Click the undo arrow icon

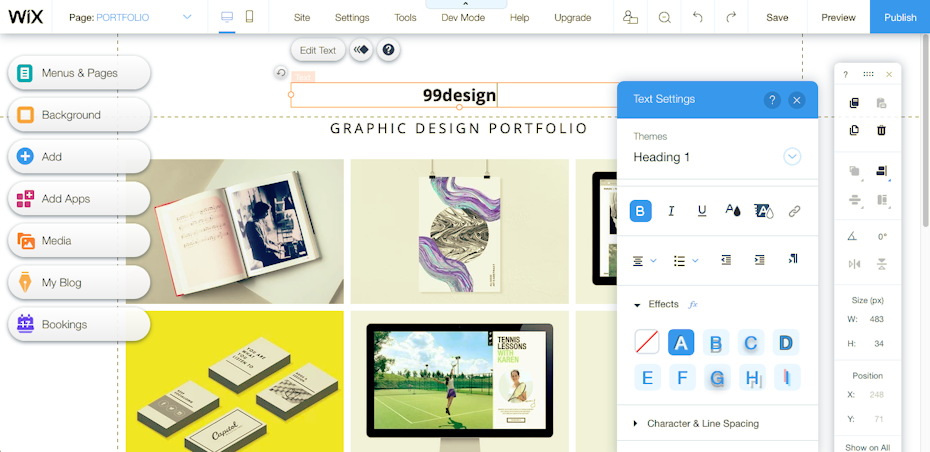(x=698, y=17)
